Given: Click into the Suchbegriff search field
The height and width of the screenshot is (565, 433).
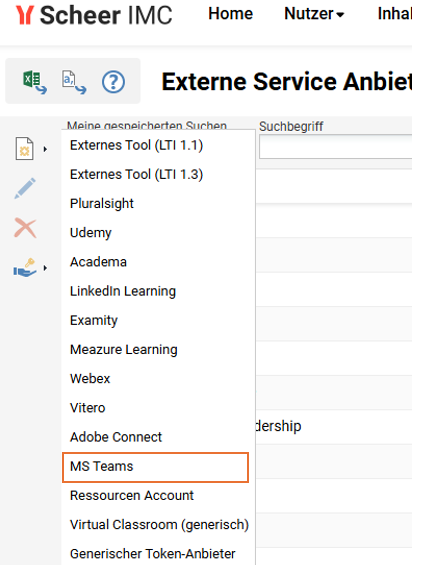Looking at the screenshot, I should (335, 147).
